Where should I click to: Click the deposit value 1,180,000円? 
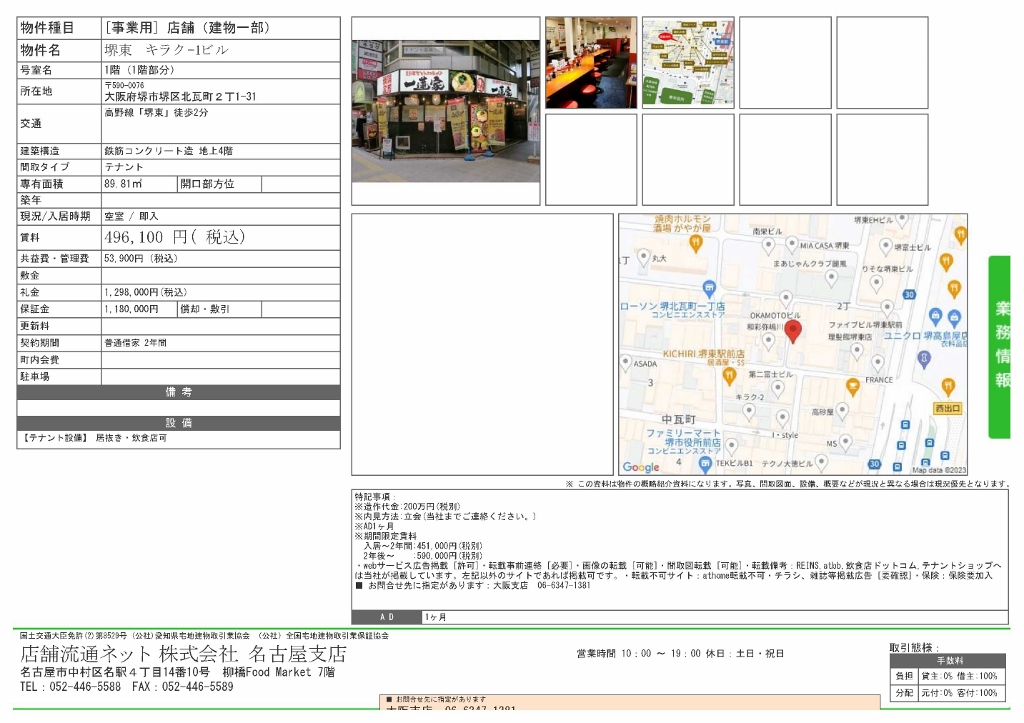[x=131, y=308]
